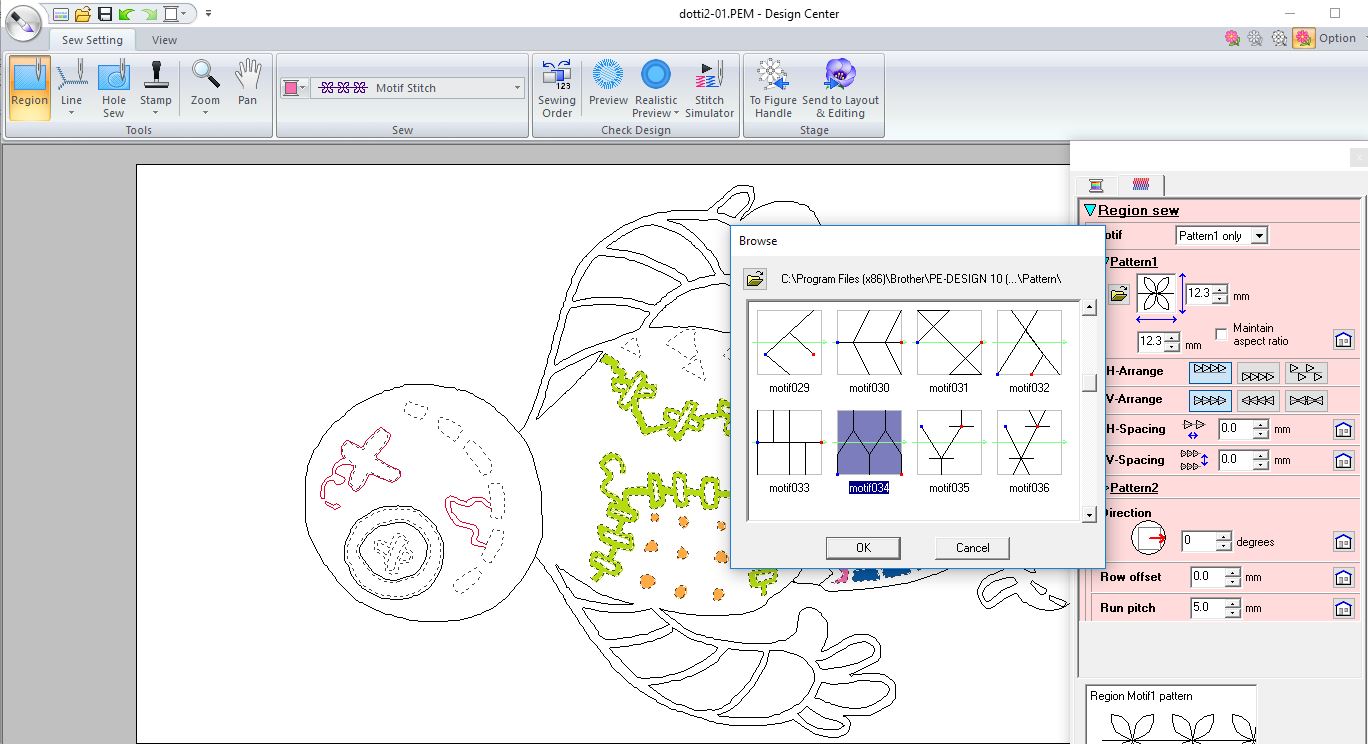Open the sewing attributes tab in side panel
Viewport: 1368px width, 744px height.
pos(1140,185)
